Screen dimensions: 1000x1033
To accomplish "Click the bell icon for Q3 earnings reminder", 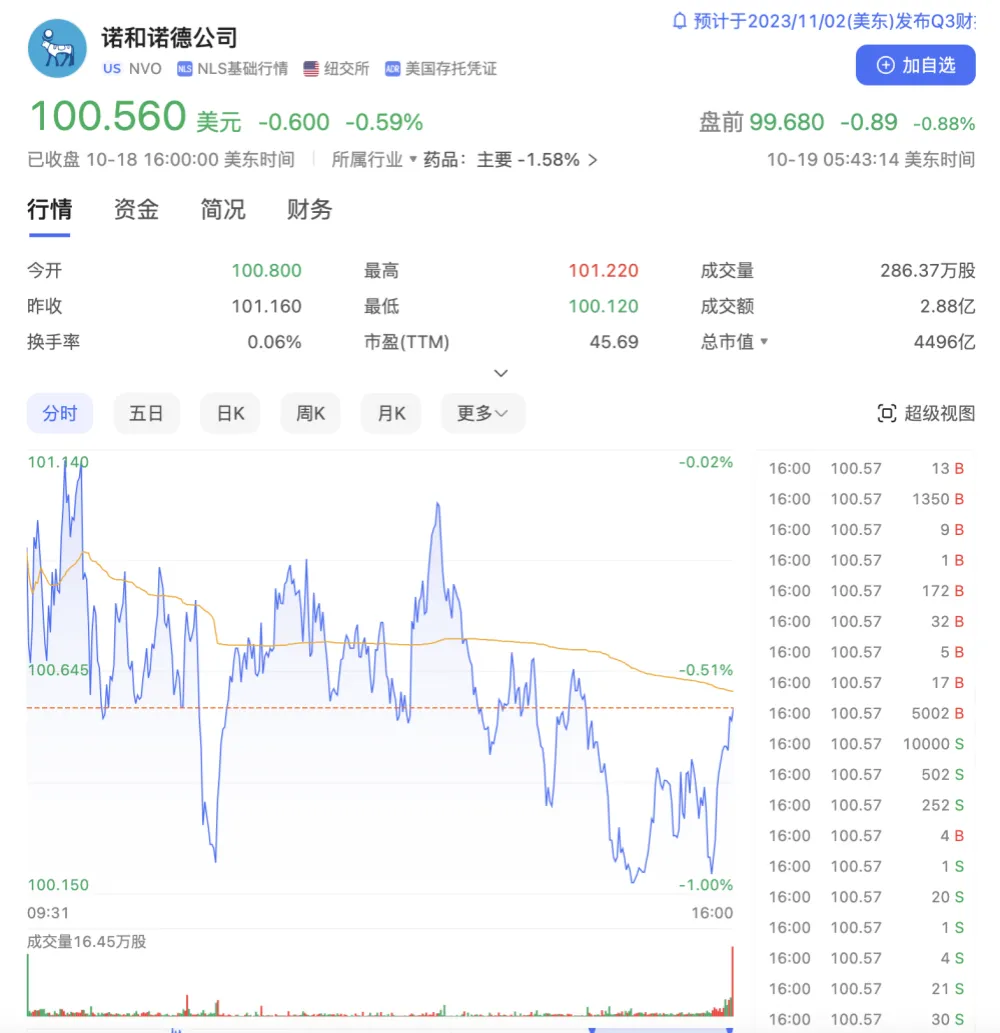I will tap(680, 20).
